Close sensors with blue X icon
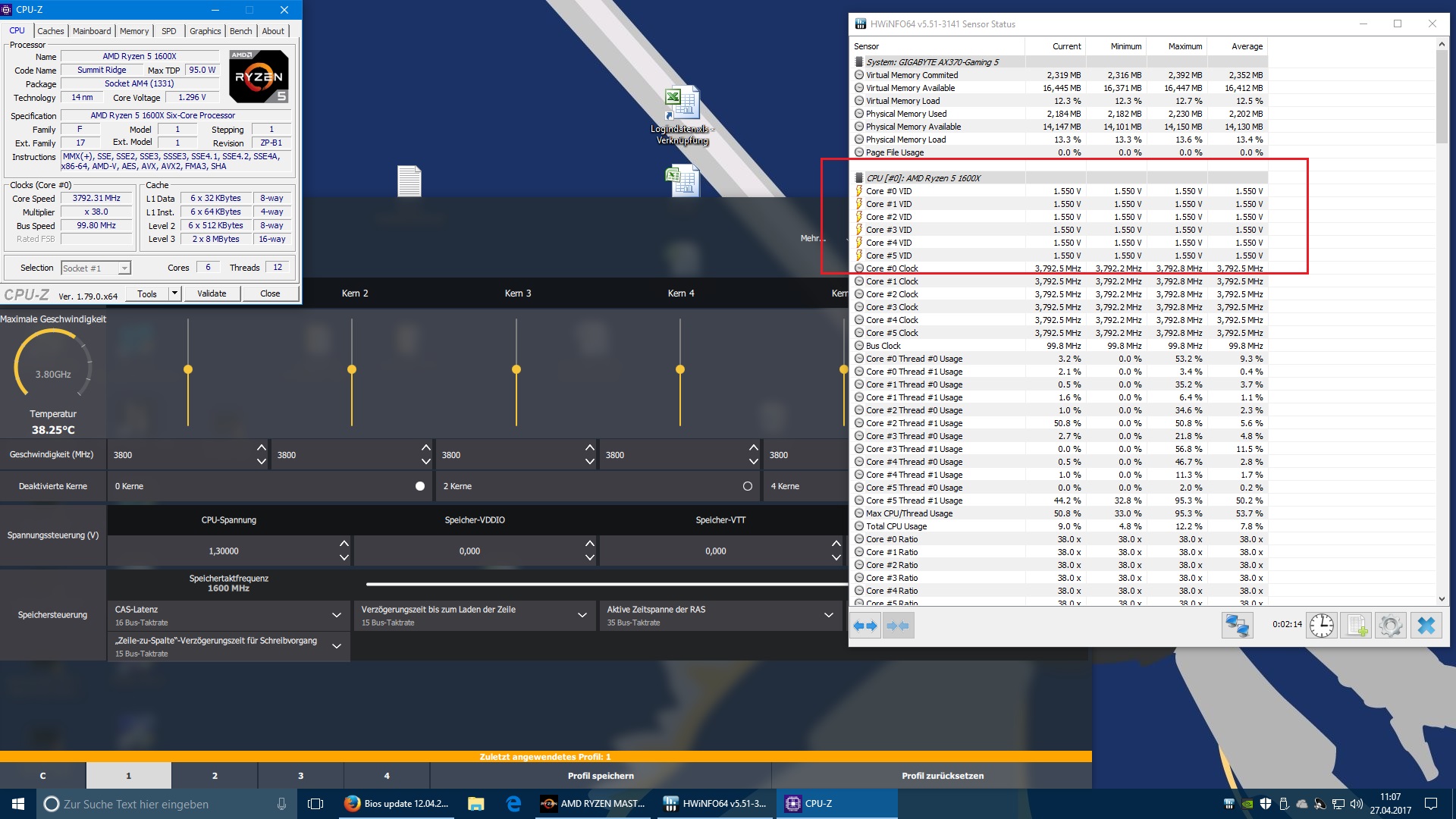This screenshot has height=819, width=1456. tap(1426, 626)
